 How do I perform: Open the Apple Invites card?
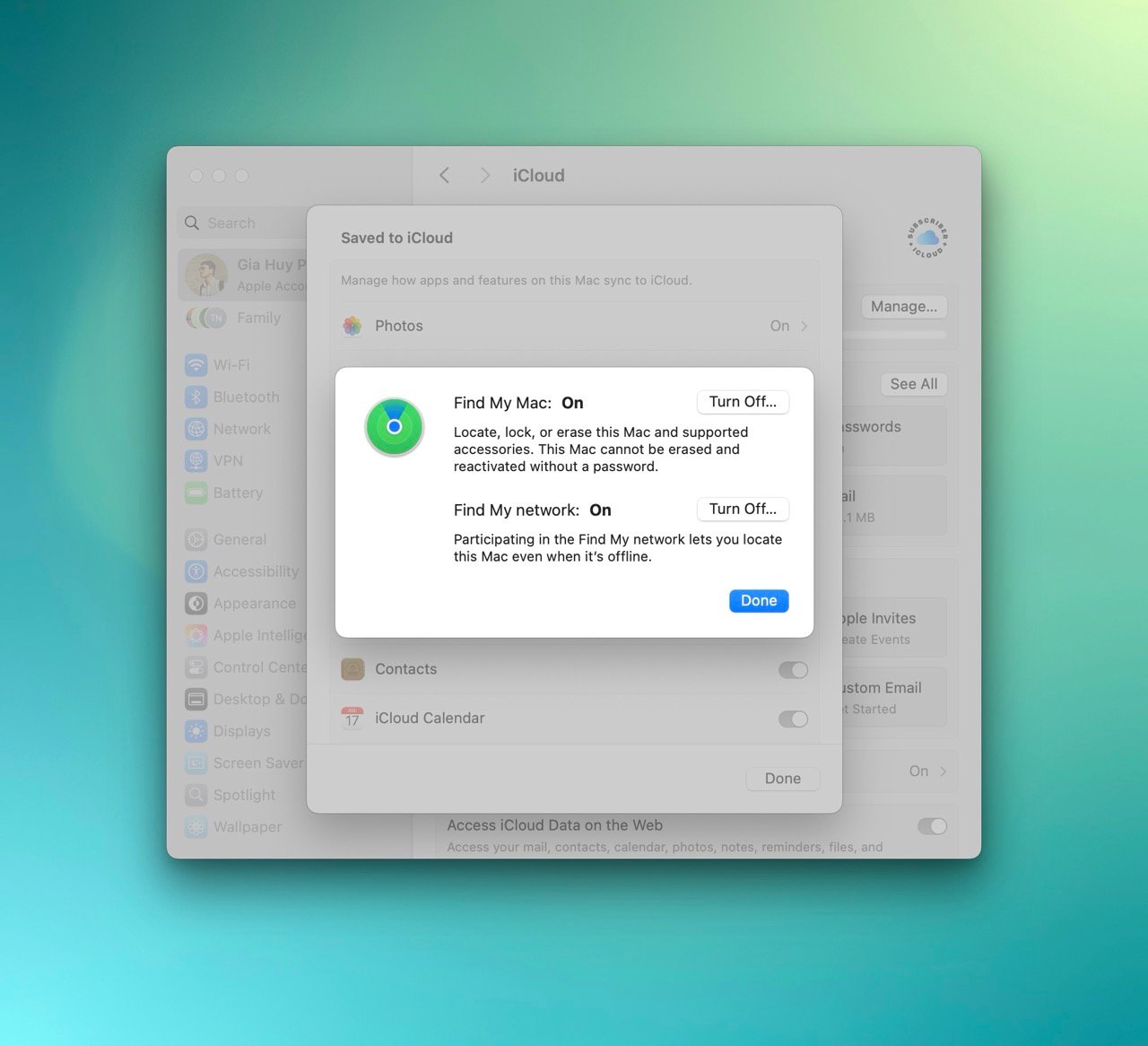pyautogui.click(x=894, y=628)
